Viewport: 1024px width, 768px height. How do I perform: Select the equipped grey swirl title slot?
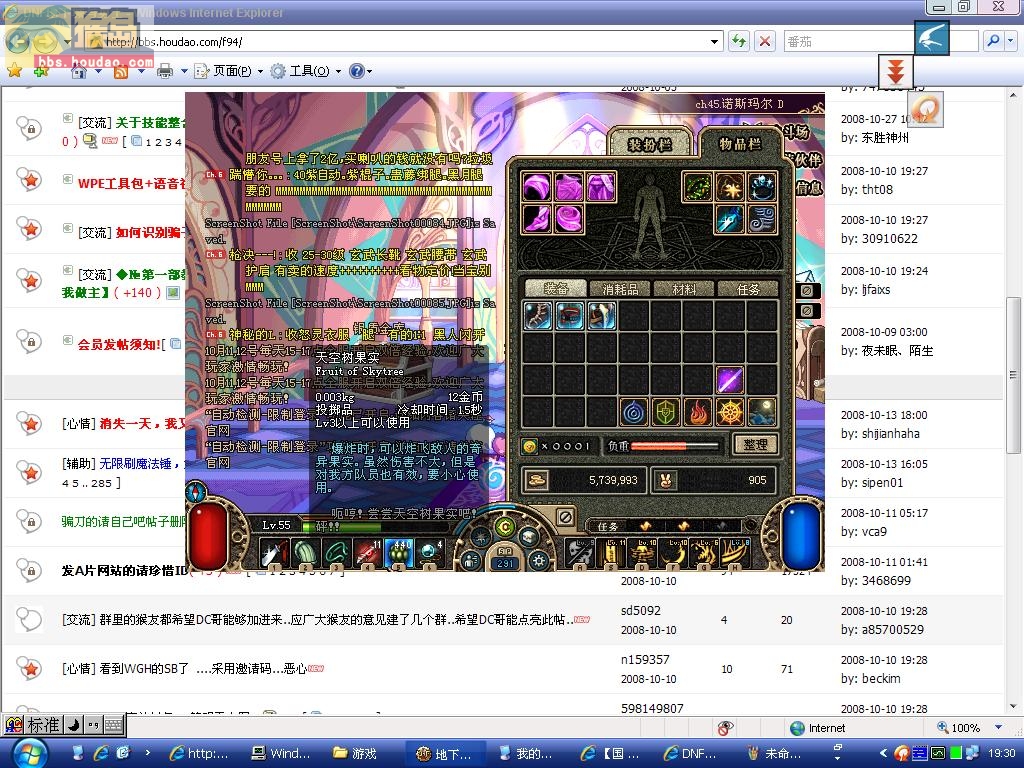pos(761,219)
